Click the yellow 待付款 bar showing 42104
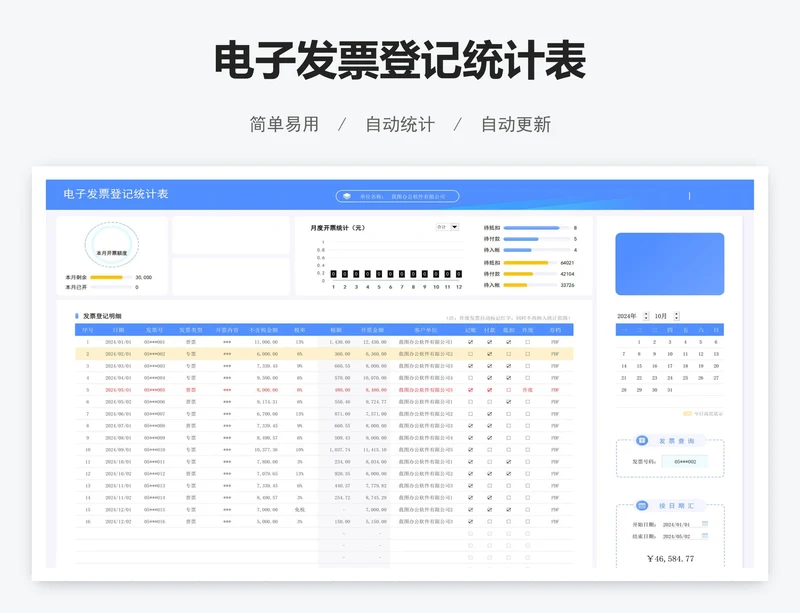This screenshot has width=800, height=613. click(x=518, y=274)
